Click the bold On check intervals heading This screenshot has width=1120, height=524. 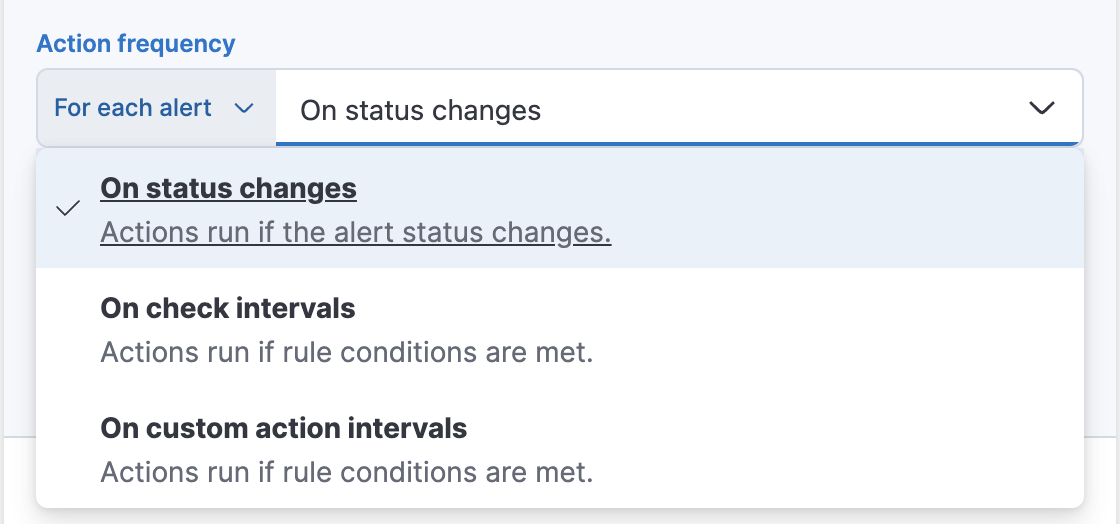[228, 308]
